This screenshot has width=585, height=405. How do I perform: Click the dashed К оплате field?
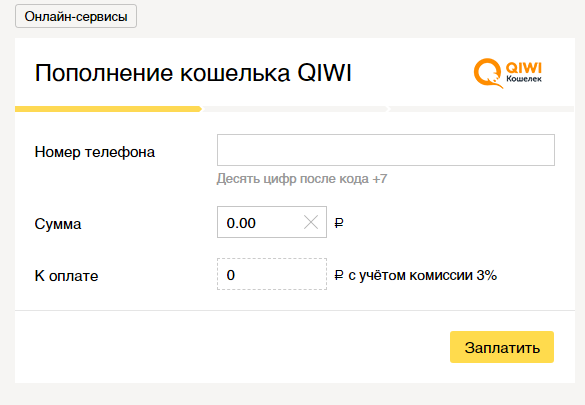(272, 274)
